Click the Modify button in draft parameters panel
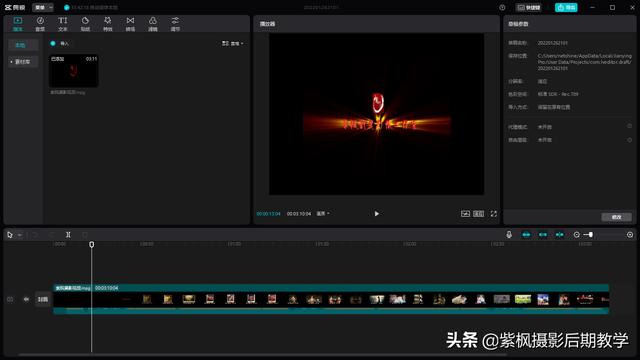This screenshot has height=360, width=640. tap(616, 217)
